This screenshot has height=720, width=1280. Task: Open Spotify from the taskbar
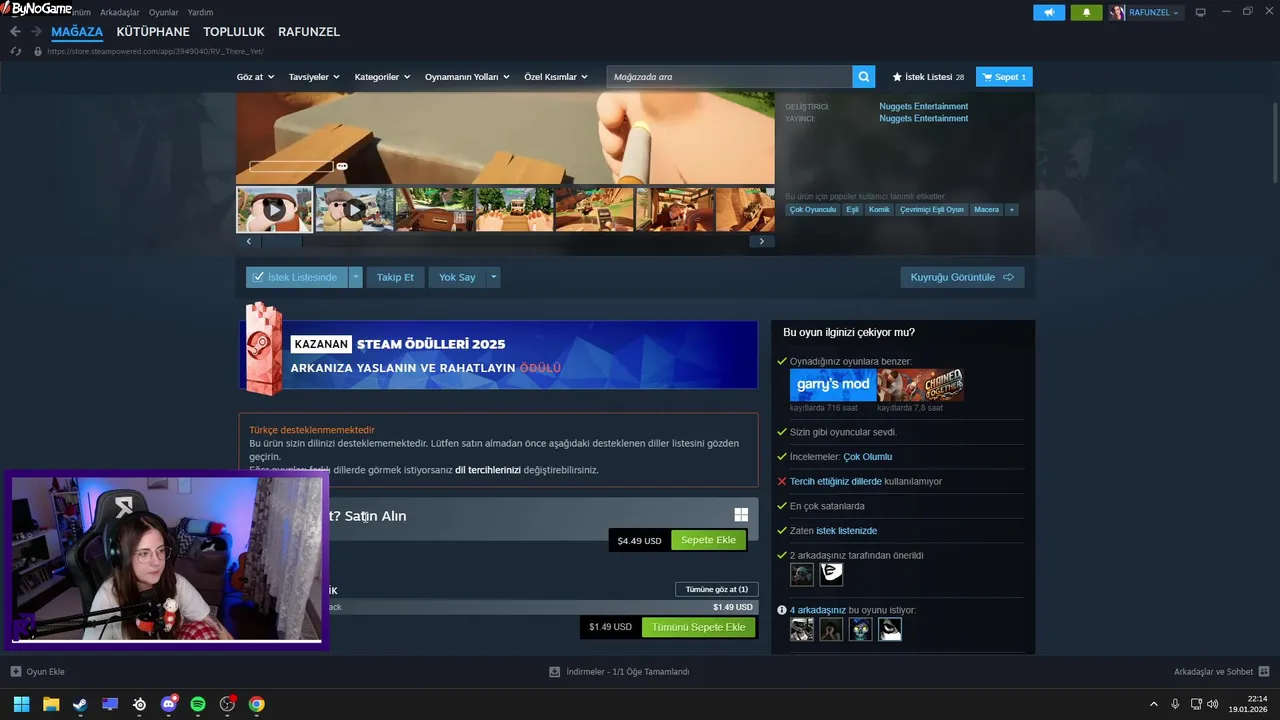click(198, 704)
